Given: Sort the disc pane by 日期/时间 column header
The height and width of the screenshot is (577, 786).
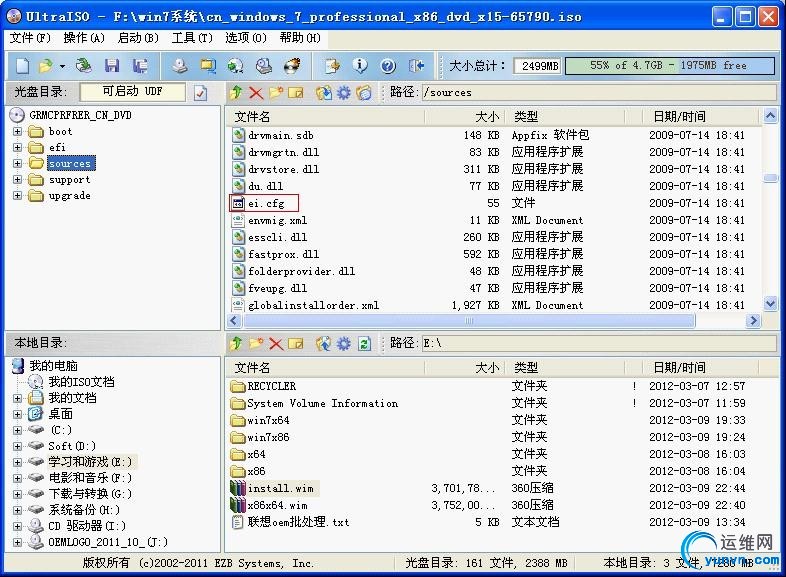Looking at the screenshot, I should pyautogui.click(x=701, y=117).
